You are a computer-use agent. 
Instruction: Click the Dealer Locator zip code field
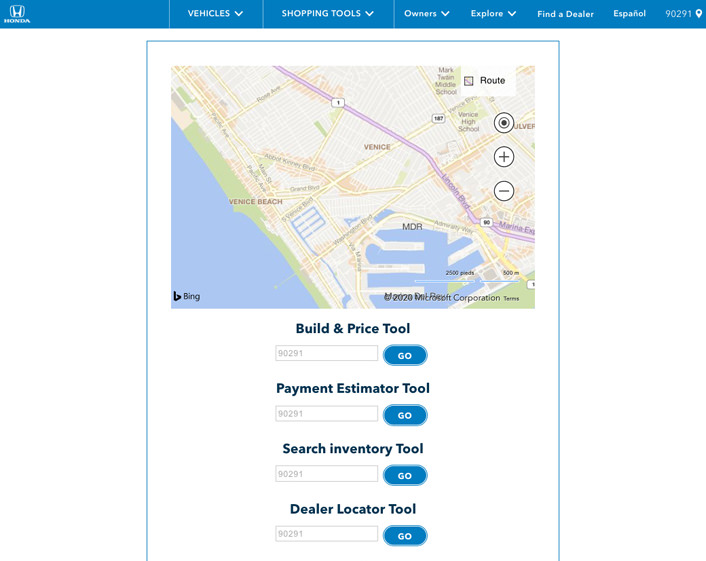pyautogui.click(x=326, y=534)
